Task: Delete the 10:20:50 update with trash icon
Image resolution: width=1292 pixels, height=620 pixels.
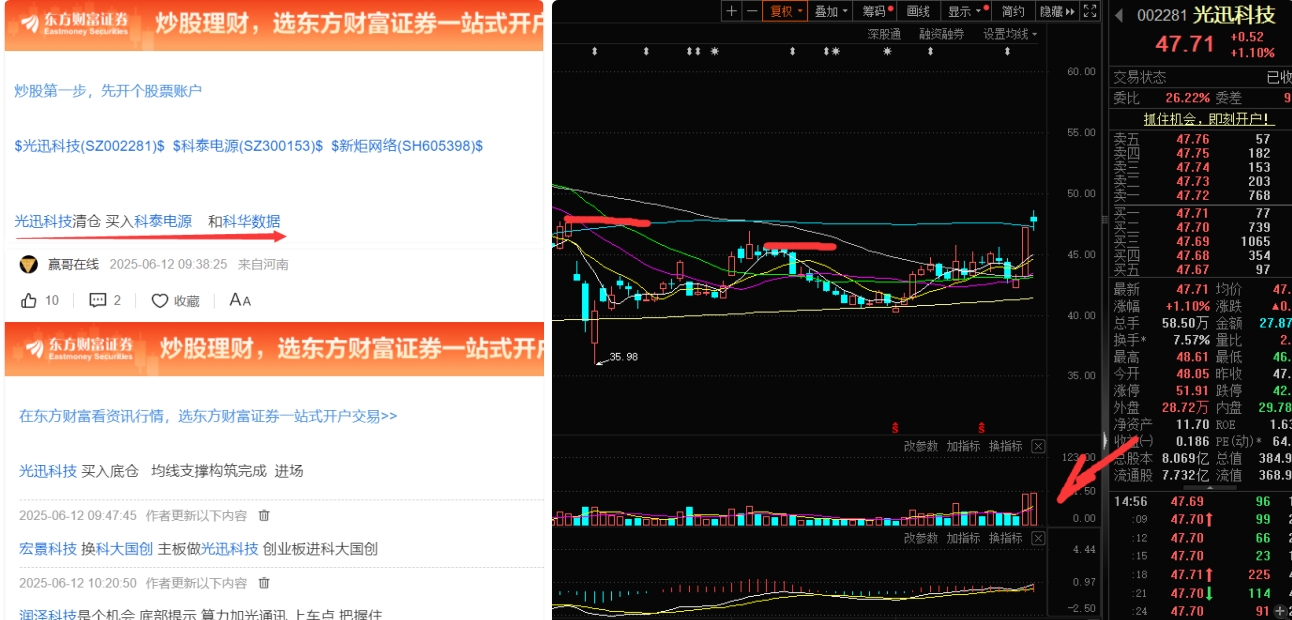Action: (264, 583)
